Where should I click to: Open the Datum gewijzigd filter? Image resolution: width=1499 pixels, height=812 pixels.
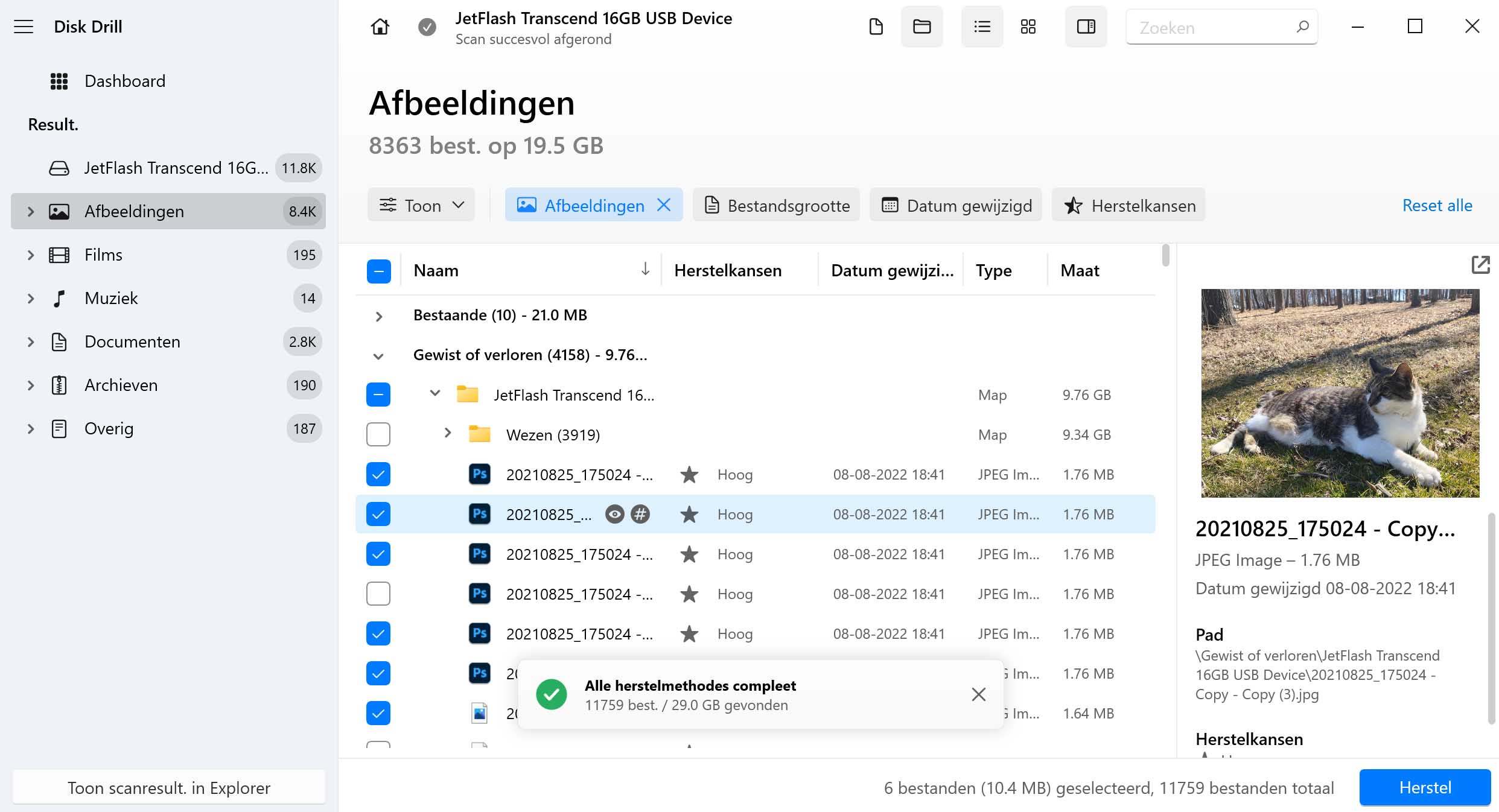pos(955,205)
